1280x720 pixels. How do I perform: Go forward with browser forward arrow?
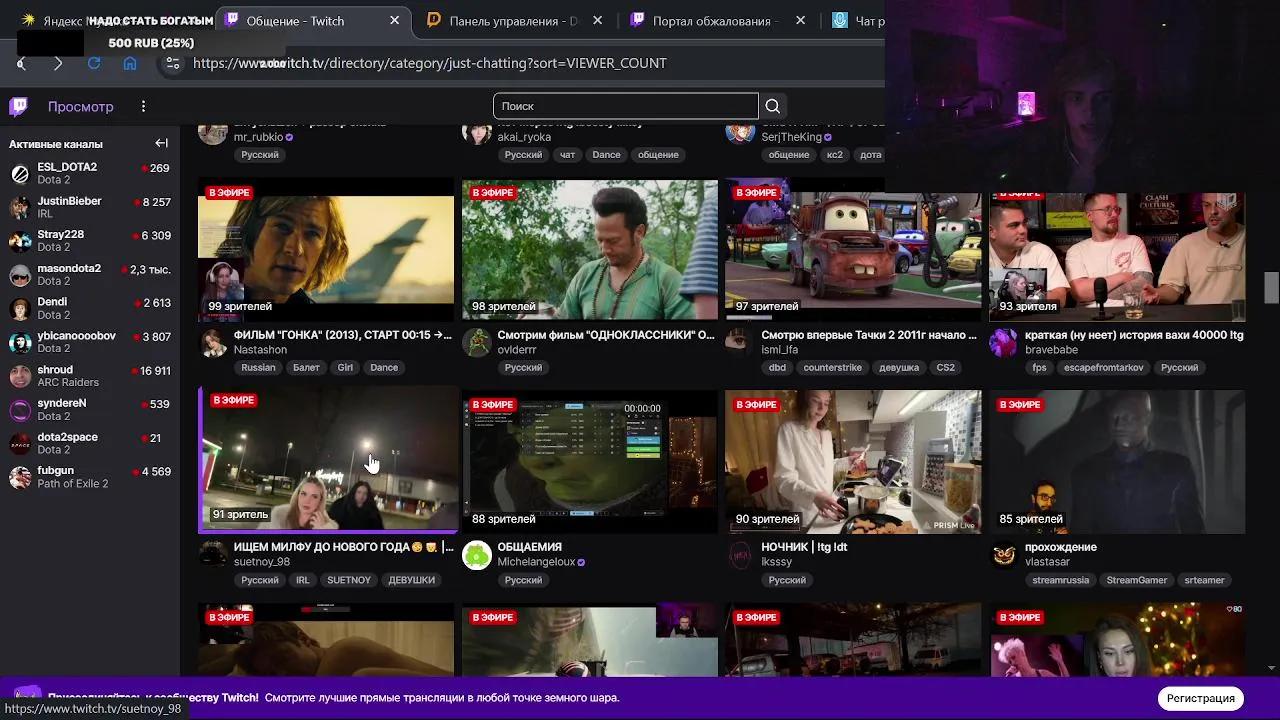pos(58,63)
